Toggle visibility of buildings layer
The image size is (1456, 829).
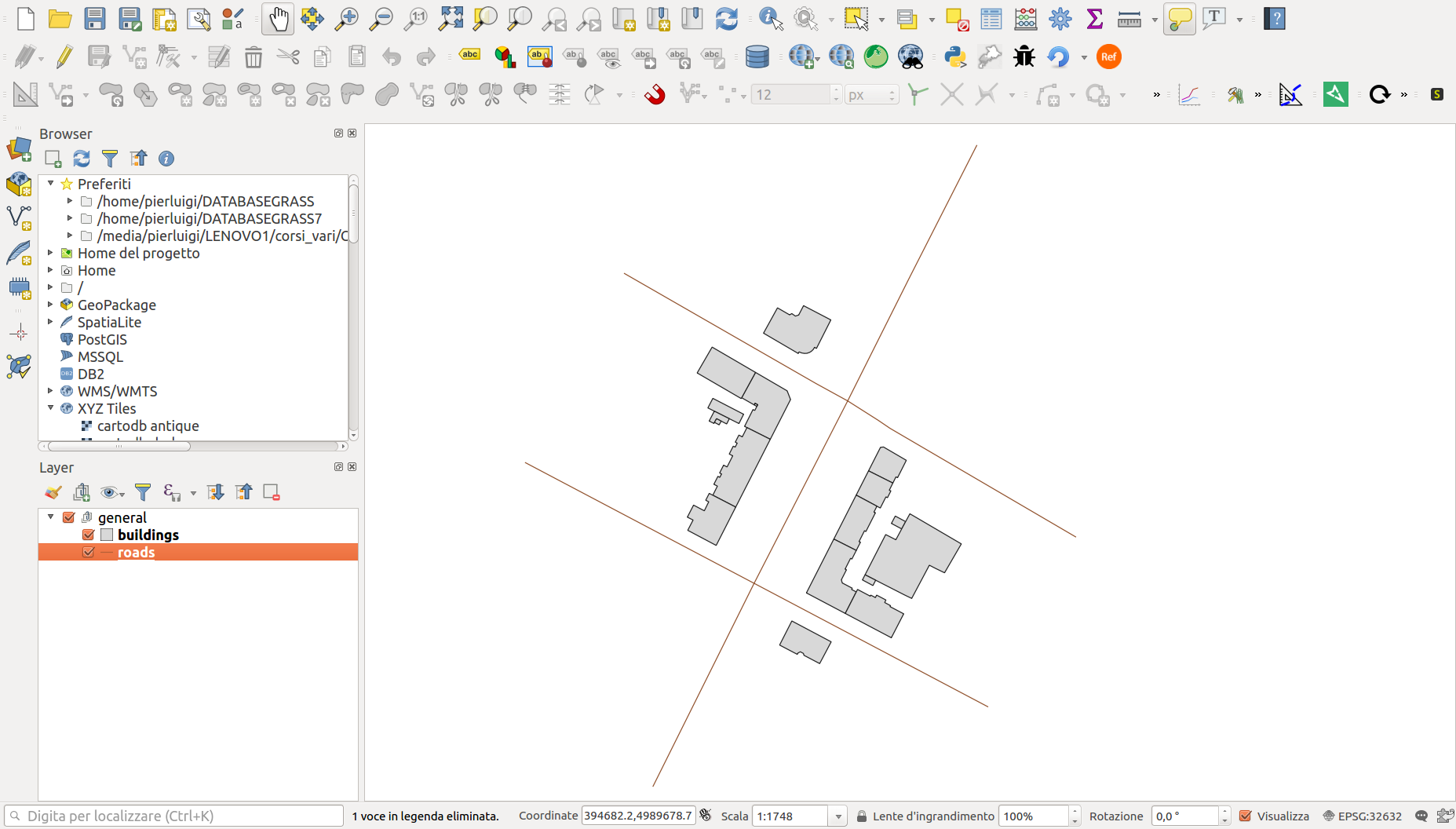coord(89,535)
